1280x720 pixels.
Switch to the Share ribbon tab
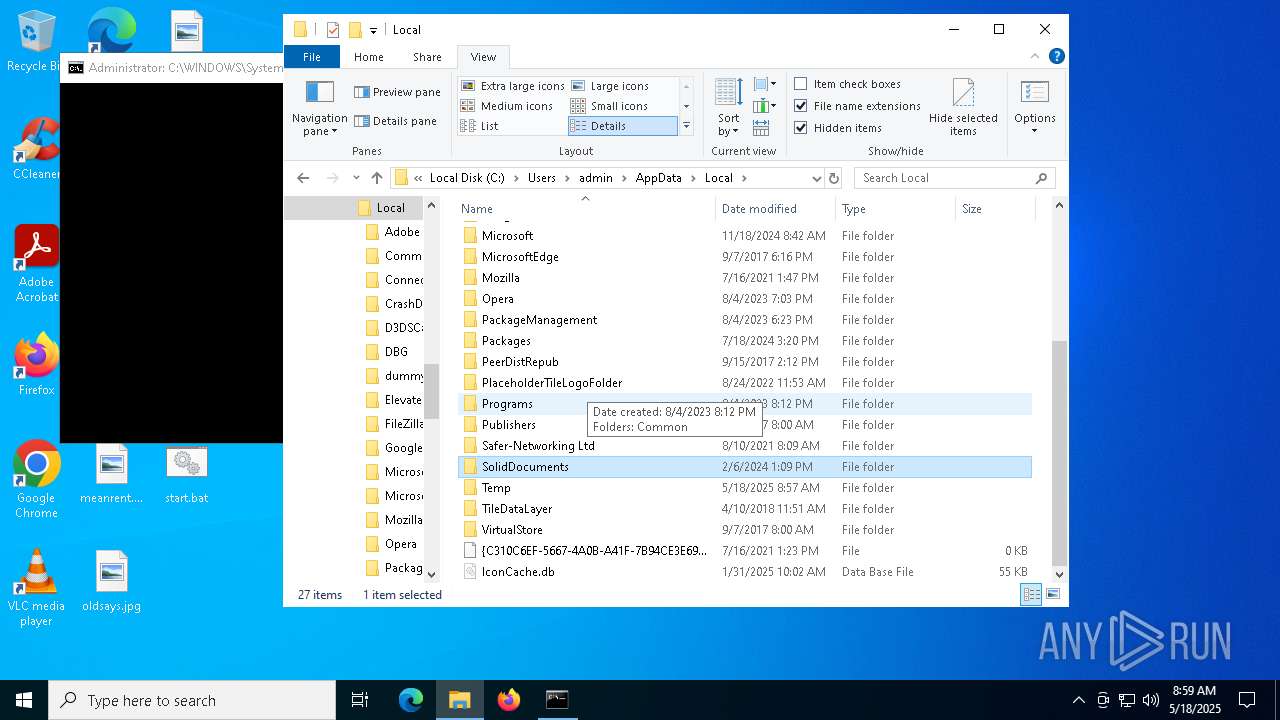coord(427,57)
